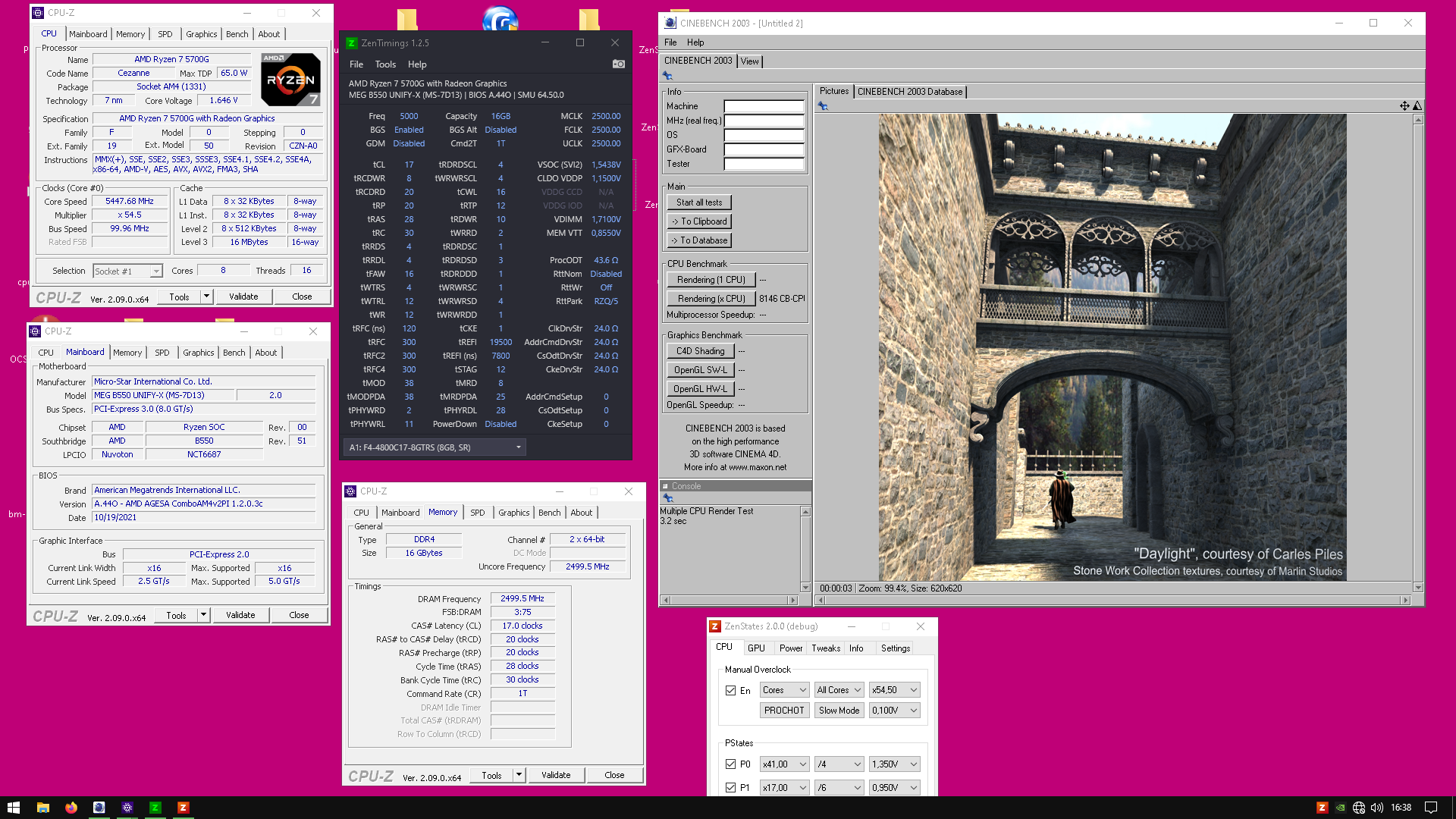This screenshot has width=1456, height=819.
Task: Click the Start all tests button
Action: pyautogui.click(x=699, y=202)
